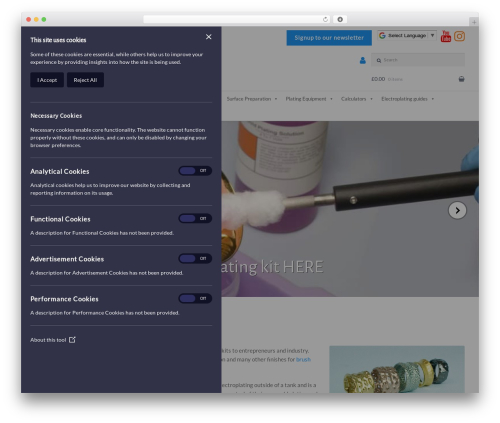Open the Electroplating guides menu

[x=404, y=99]
